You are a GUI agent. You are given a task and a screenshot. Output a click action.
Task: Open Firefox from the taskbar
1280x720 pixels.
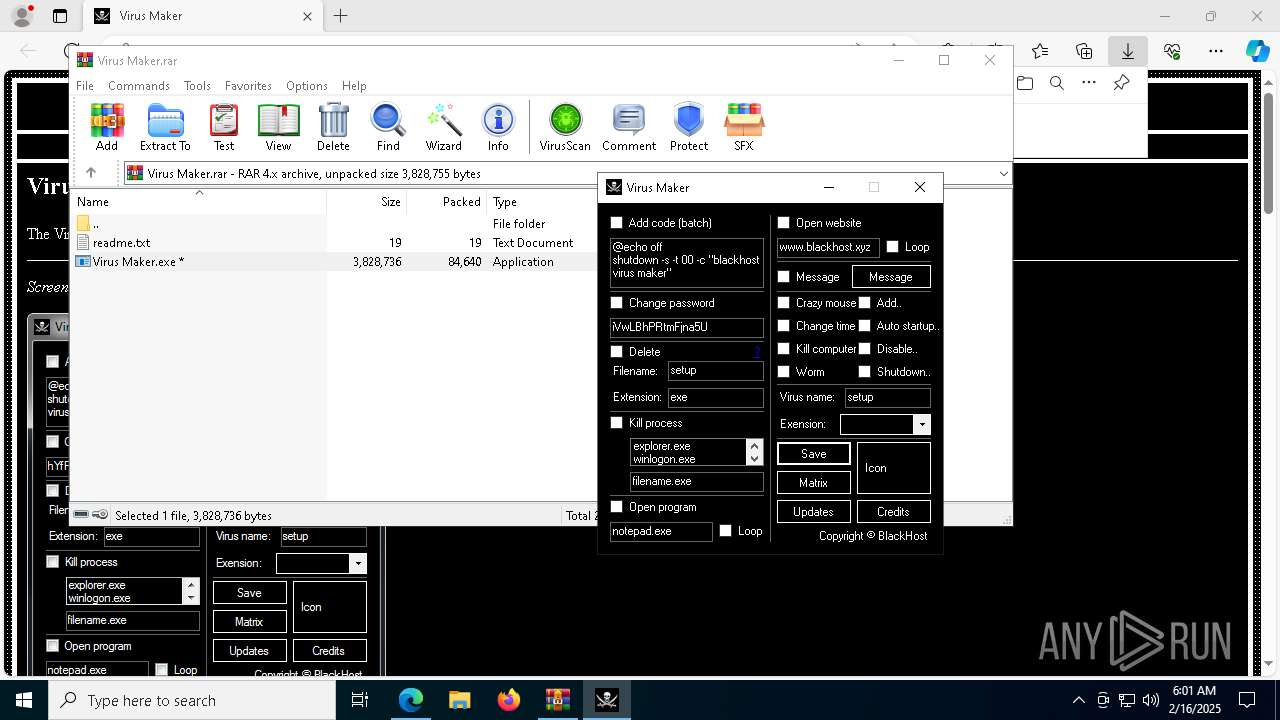coord(509,700)
